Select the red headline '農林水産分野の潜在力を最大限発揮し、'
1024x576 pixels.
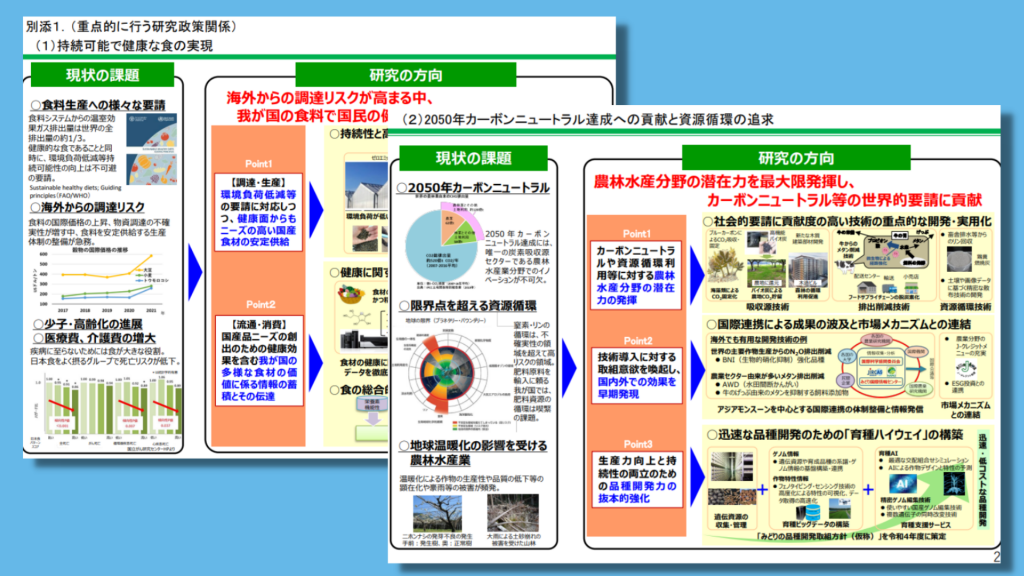[724, 182]
